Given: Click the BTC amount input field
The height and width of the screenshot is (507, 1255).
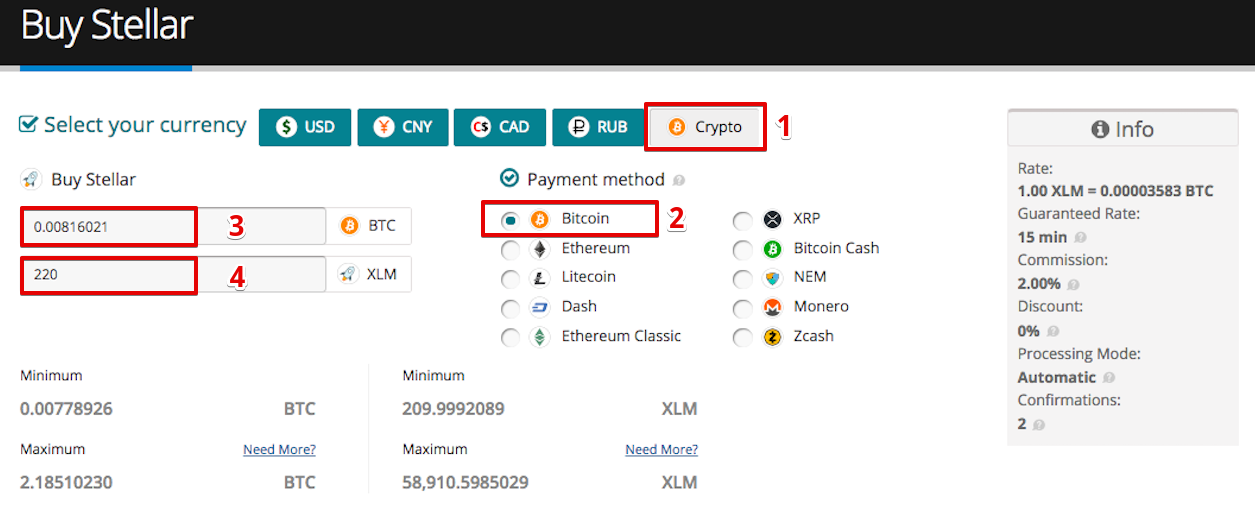Looking at the screenshot, I should pos(173,226).
